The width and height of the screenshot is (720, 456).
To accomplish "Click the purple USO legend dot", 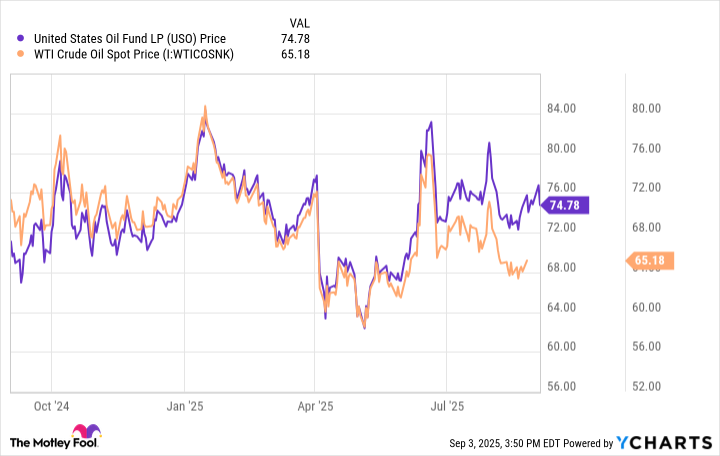I will point(22,39).
